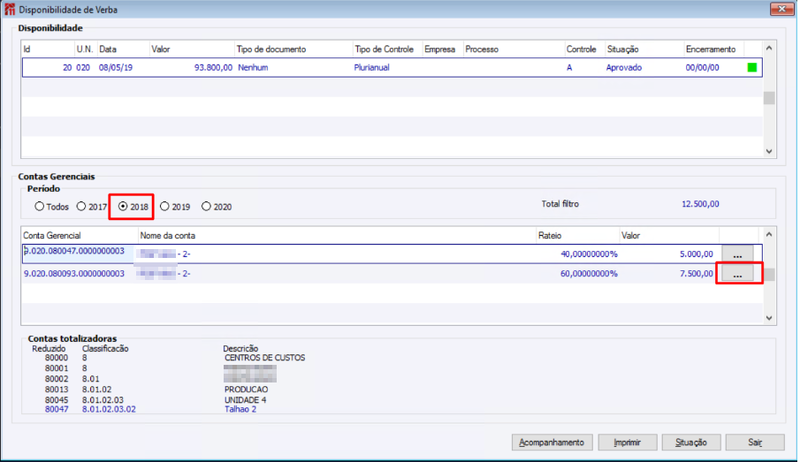The image size is (800, 462).
Task: Click the Disponibilidade grid scrollbar thumb
Action: coord(769,97)
